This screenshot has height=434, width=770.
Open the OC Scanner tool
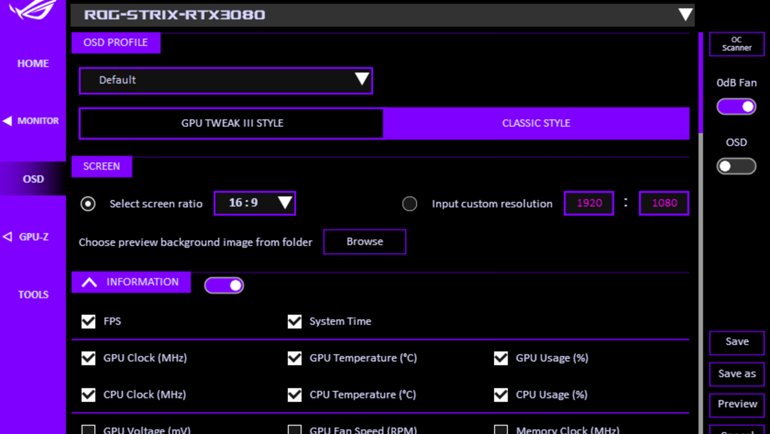737,44
